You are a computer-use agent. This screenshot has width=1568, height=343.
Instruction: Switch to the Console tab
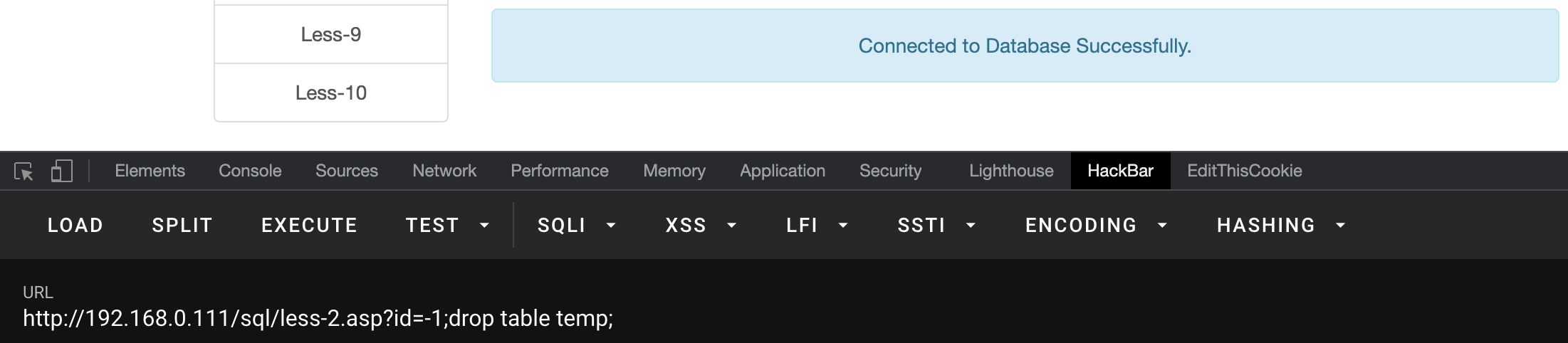pos(250,171)
